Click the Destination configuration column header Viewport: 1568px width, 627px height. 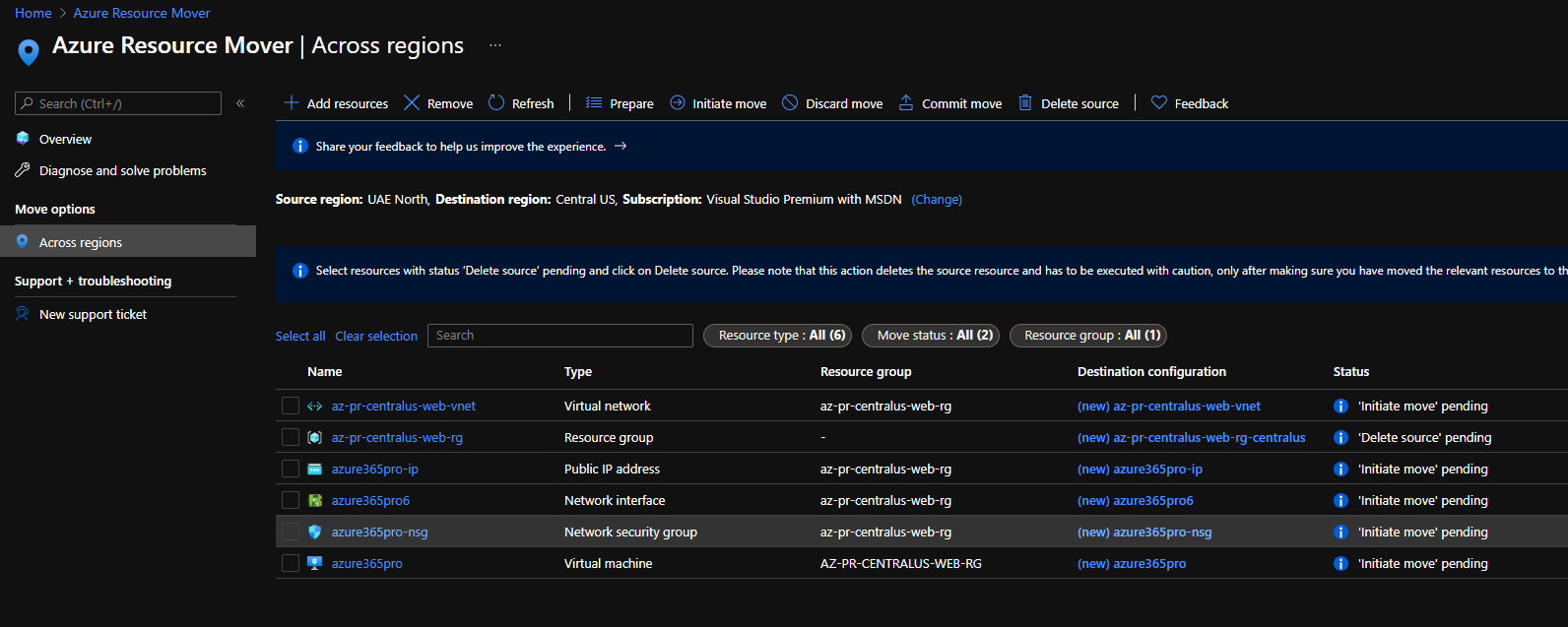[1151, 371]
